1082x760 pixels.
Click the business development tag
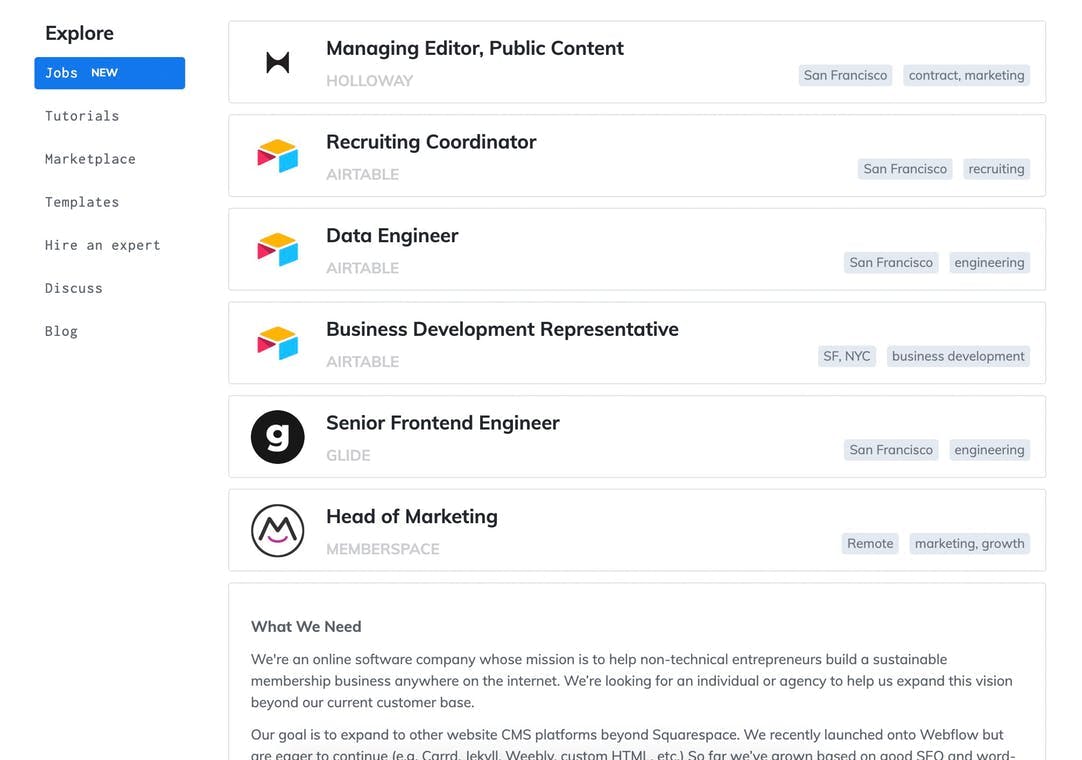coord(958,356)
